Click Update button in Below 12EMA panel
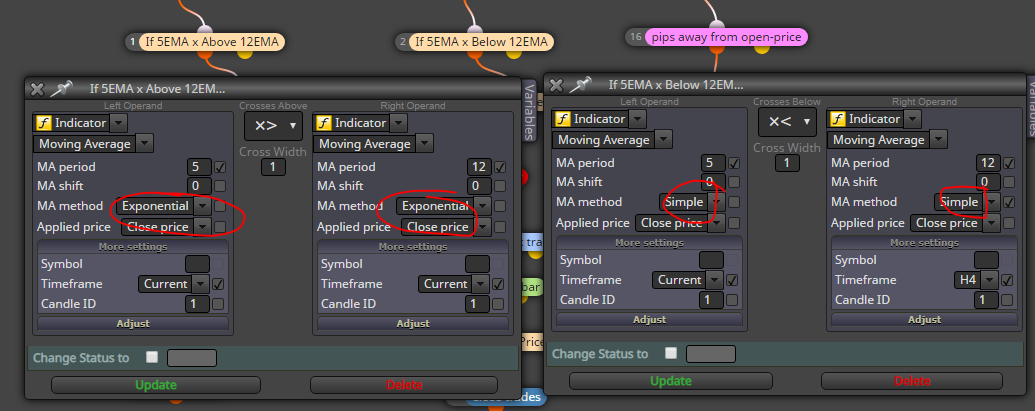The height and width of the screenshot is (411, 1035). coord(671,381)
